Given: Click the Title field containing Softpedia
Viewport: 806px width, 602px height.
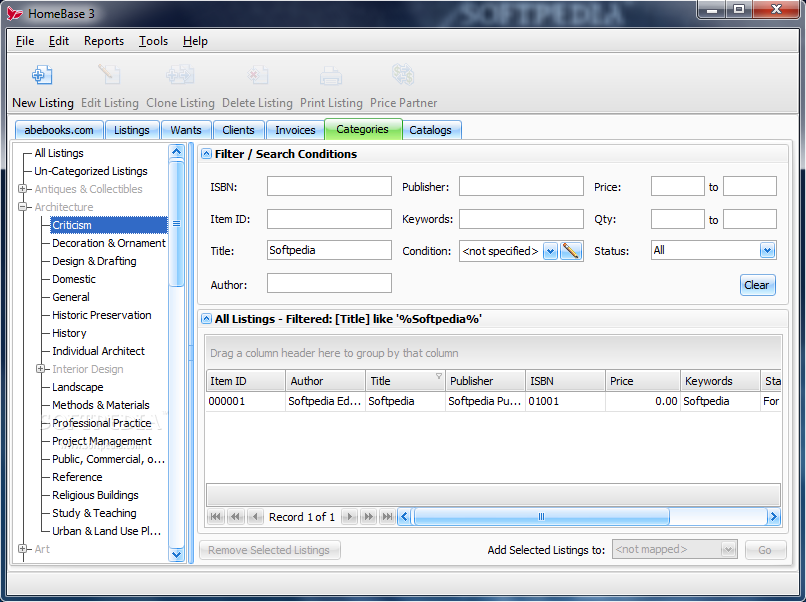Looking at the screenshot, I should pyautogui.click(x=329, y=250).
